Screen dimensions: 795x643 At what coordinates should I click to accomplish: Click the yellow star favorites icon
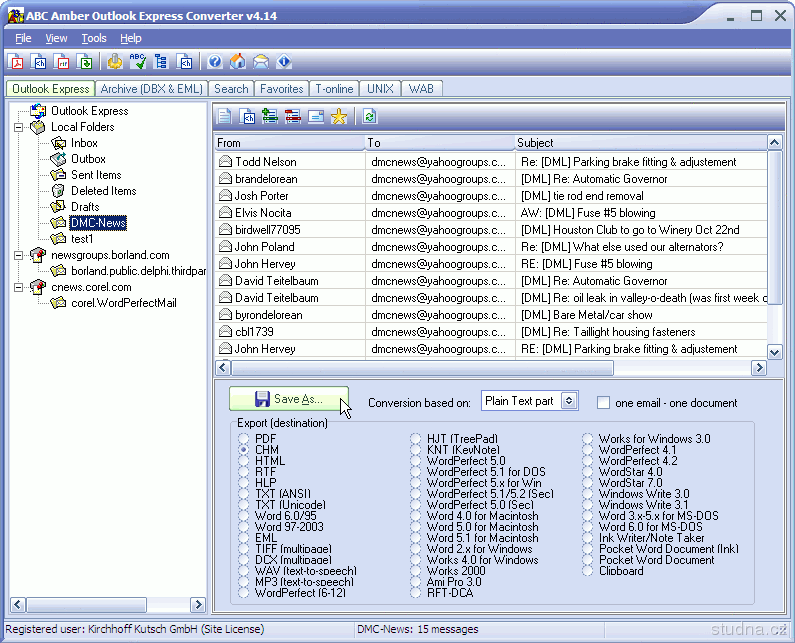click(x=339, y=117)
